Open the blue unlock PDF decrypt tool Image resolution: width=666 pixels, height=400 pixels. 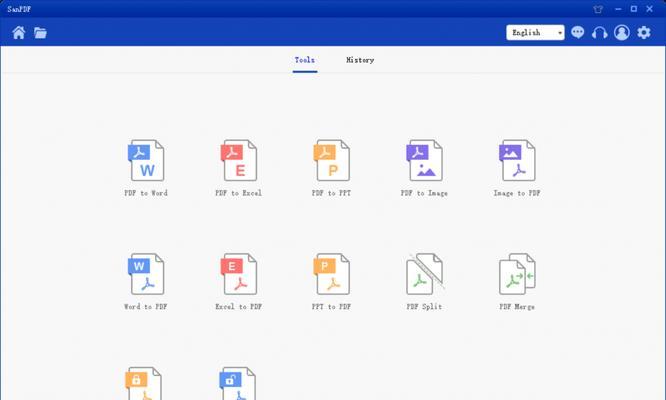(x=238, y=383)
